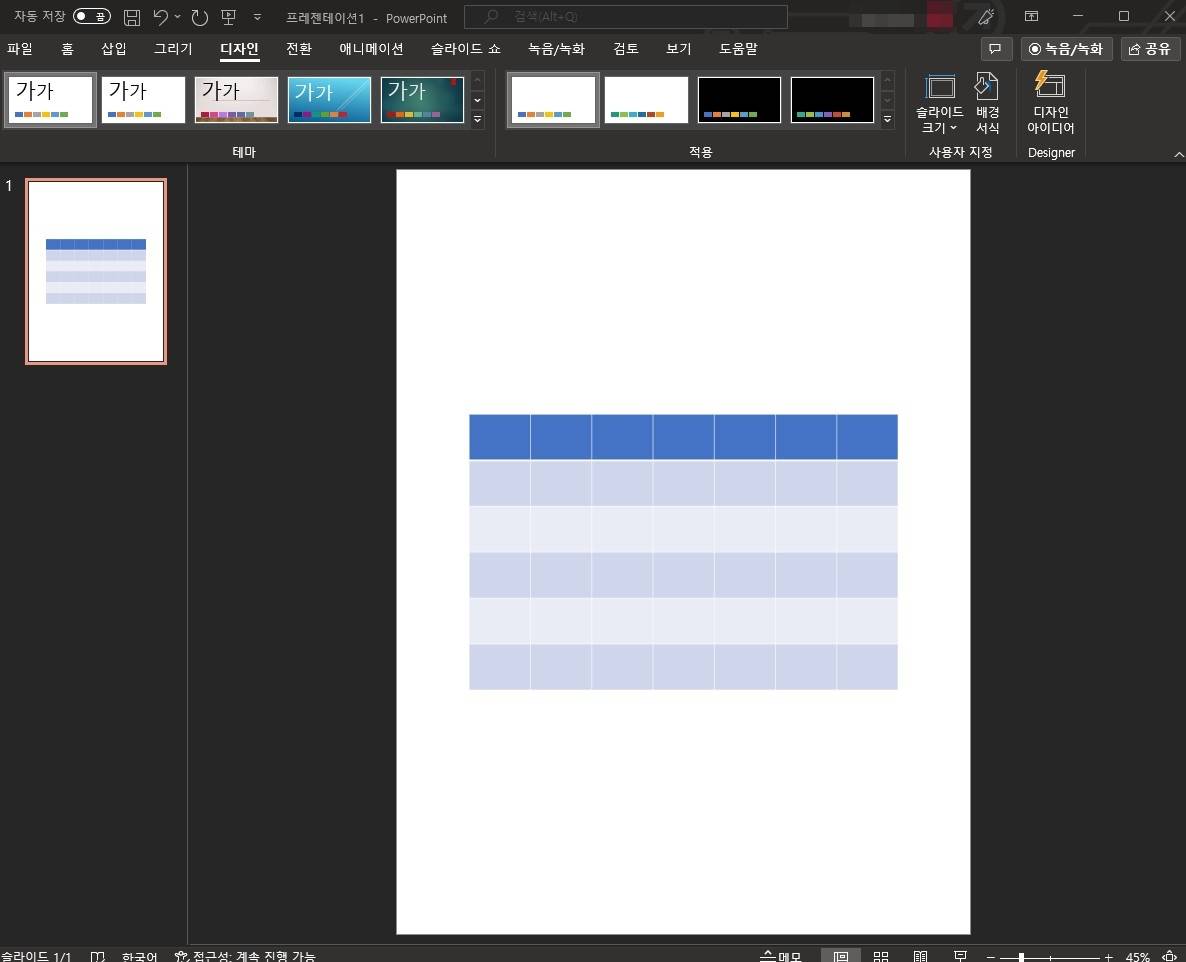Image resolution: width=1186 pixels, height=962 pixels.
Task: Click the search box in title bar
Action: (x=626, y=17)
